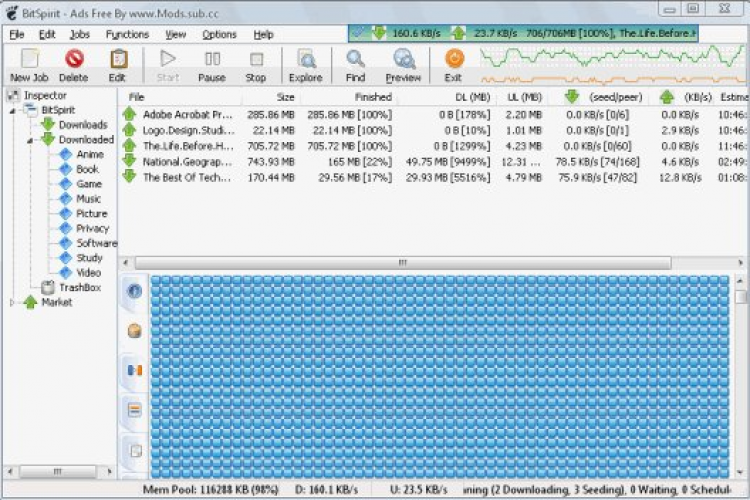Click the blue-orange blocks tab icon
750x500 pixels.
point(134,370)
